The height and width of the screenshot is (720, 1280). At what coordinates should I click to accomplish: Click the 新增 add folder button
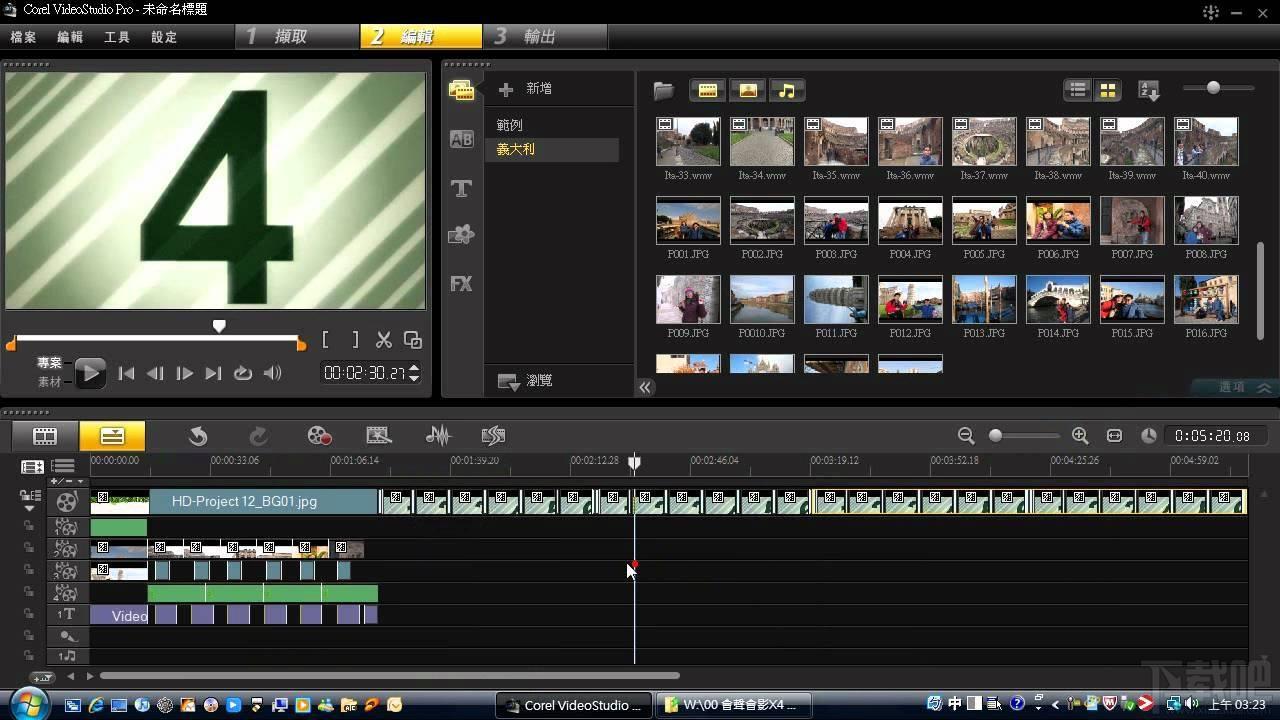(527, 89)
